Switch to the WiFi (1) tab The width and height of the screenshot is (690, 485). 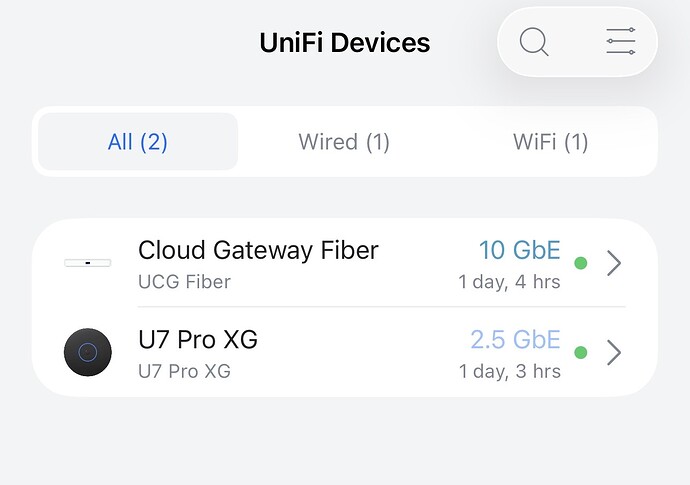pyautogui.click(x=551, y=142)
